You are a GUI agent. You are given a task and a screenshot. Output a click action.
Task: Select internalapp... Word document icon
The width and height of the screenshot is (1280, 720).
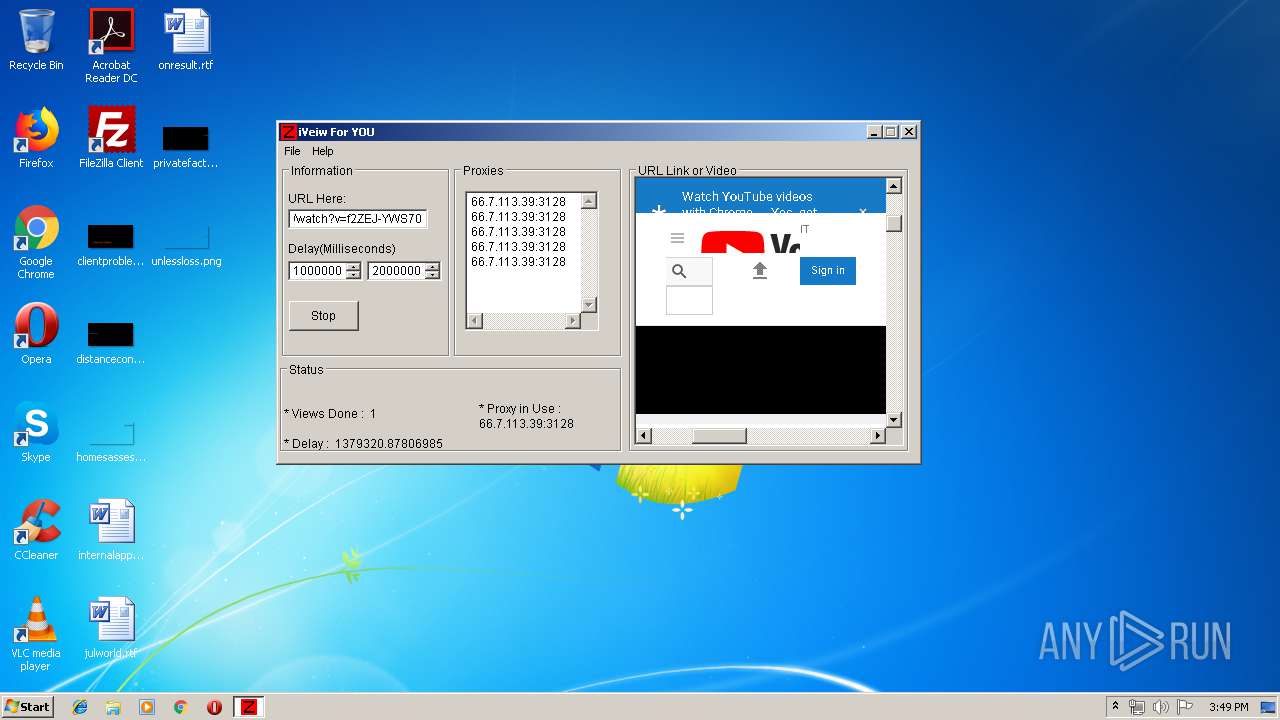click(x=111, y=530)
